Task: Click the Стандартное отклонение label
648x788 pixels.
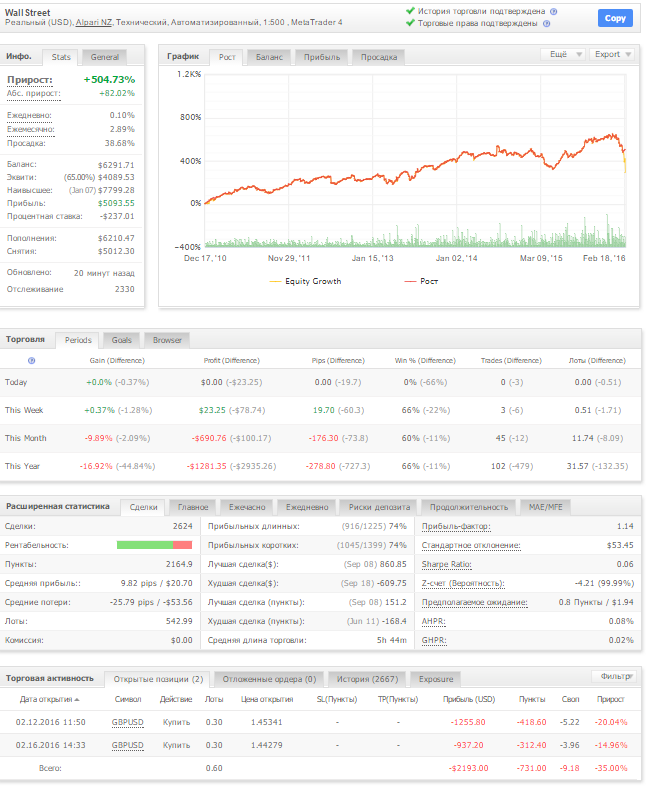Action: 471,546
